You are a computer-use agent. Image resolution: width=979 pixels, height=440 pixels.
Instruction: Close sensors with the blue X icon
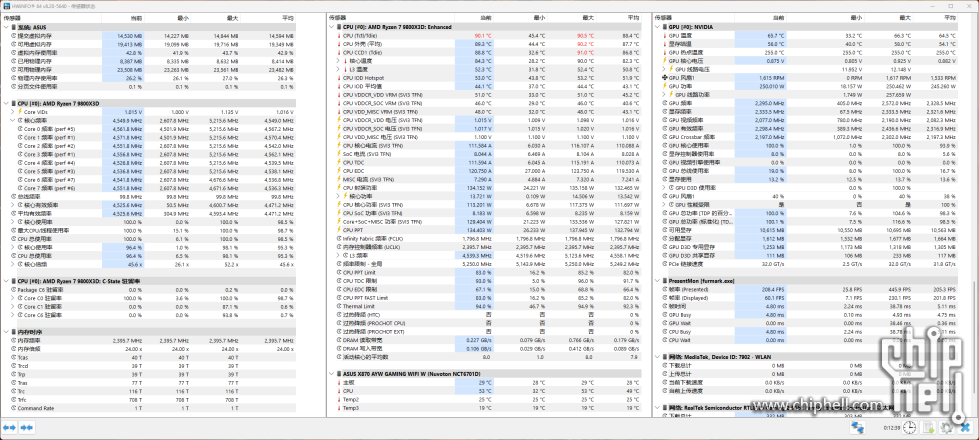click(x=966, y=428)
